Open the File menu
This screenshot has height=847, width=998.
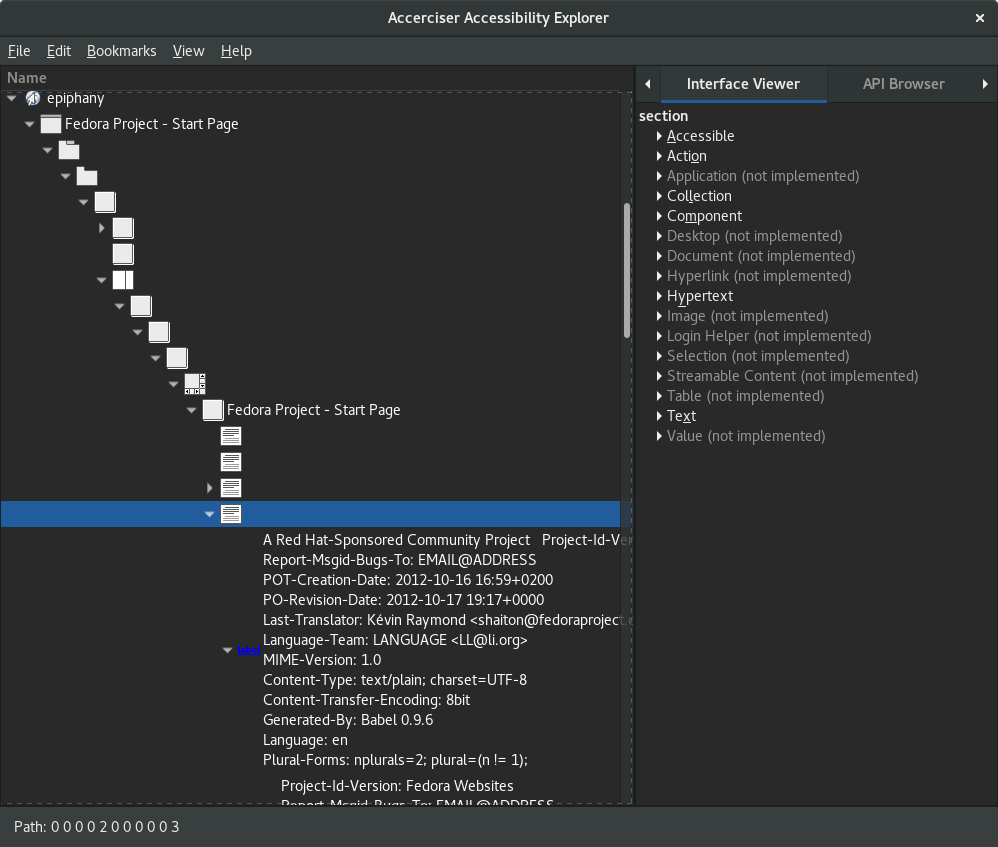pos(19,51)
